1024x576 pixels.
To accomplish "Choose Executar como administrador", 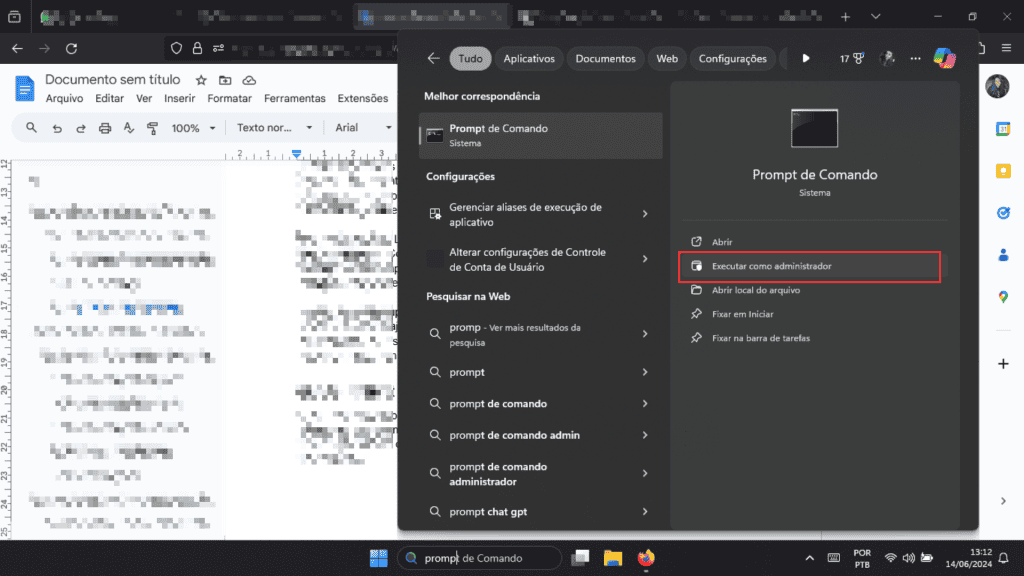I will coord(813,266).
